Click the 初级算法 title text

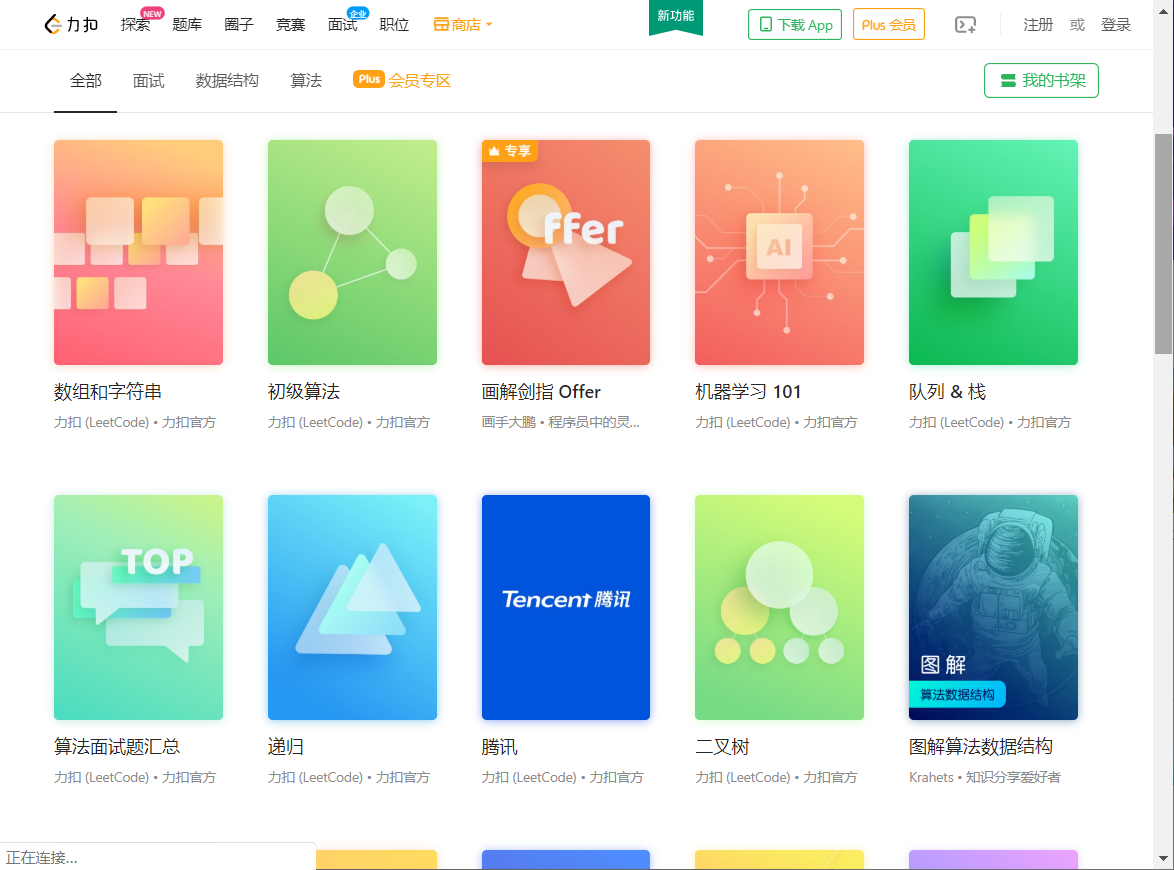(304, 392)
